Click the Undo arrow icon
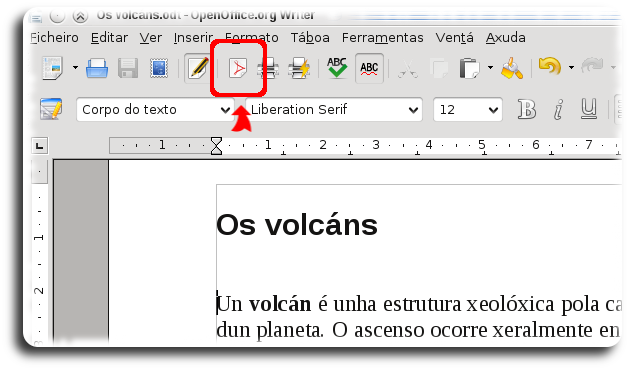The width and height of the screenshot is (629, 370). tap(550, 66)
